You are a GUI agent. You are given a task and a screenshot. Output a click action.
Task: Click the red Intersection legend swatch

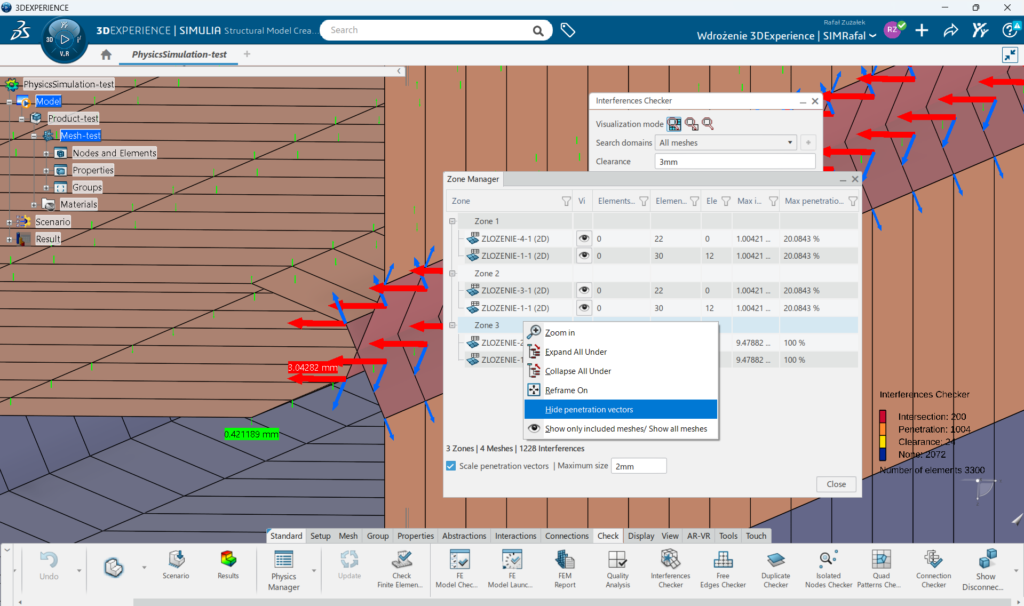(884, 416)
